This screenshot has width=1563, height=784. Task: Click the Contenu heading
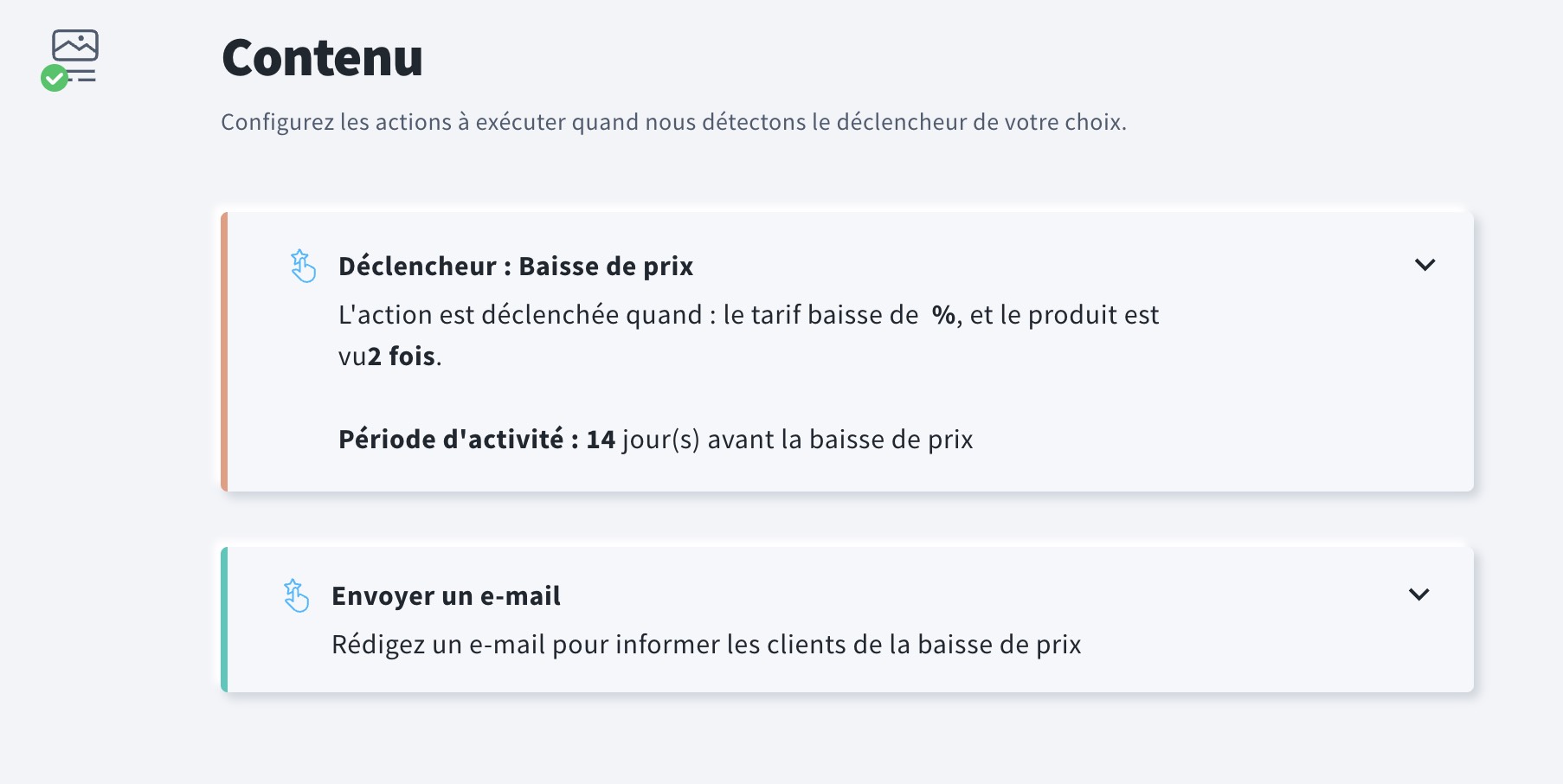click(x=322, y=59)
